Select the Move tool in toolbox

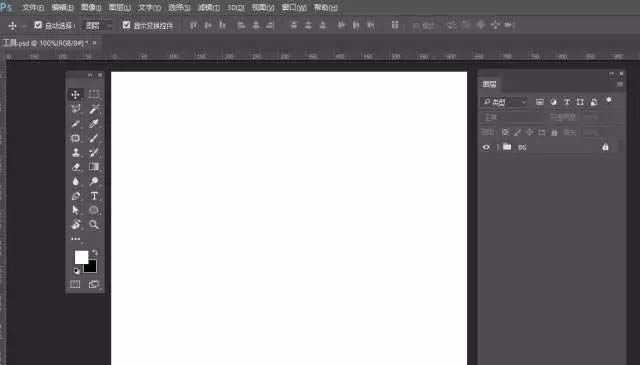click(x=76, y=95)
